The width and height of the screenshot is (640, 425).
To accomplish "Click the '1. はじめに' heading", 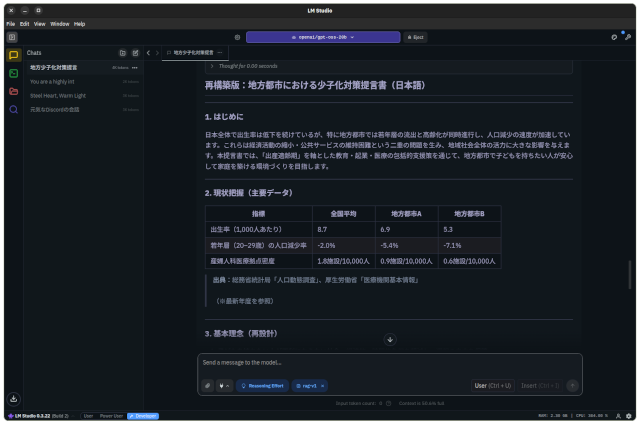I will 224,117.
